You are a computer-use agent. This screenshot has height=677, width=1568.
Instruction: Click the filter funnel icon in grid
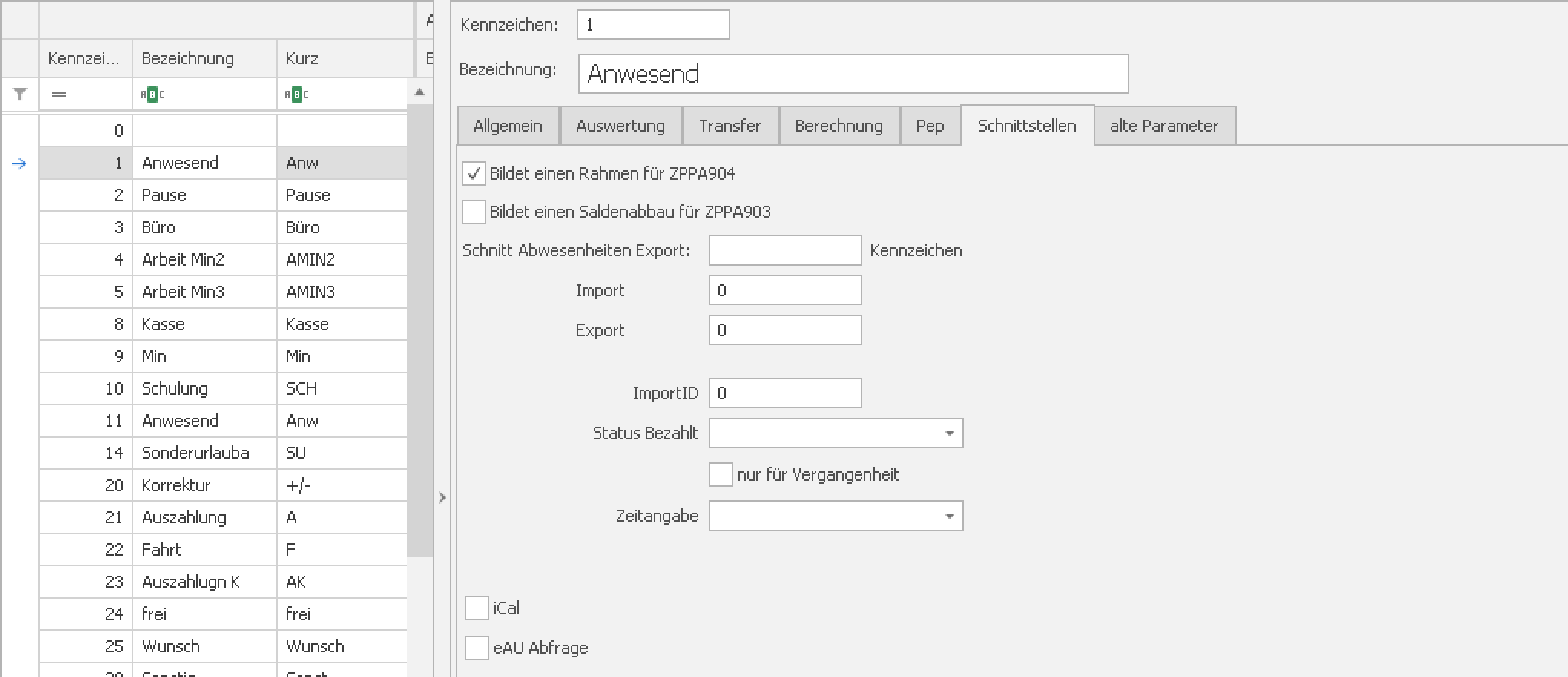(20, 94)
